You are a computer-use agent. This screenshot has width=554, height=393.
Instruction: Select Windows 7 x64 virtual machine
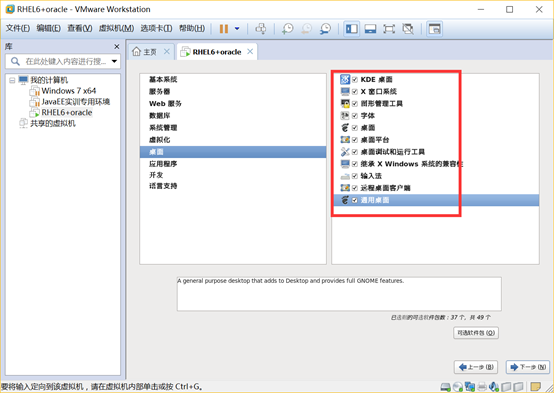coord(69,91)
